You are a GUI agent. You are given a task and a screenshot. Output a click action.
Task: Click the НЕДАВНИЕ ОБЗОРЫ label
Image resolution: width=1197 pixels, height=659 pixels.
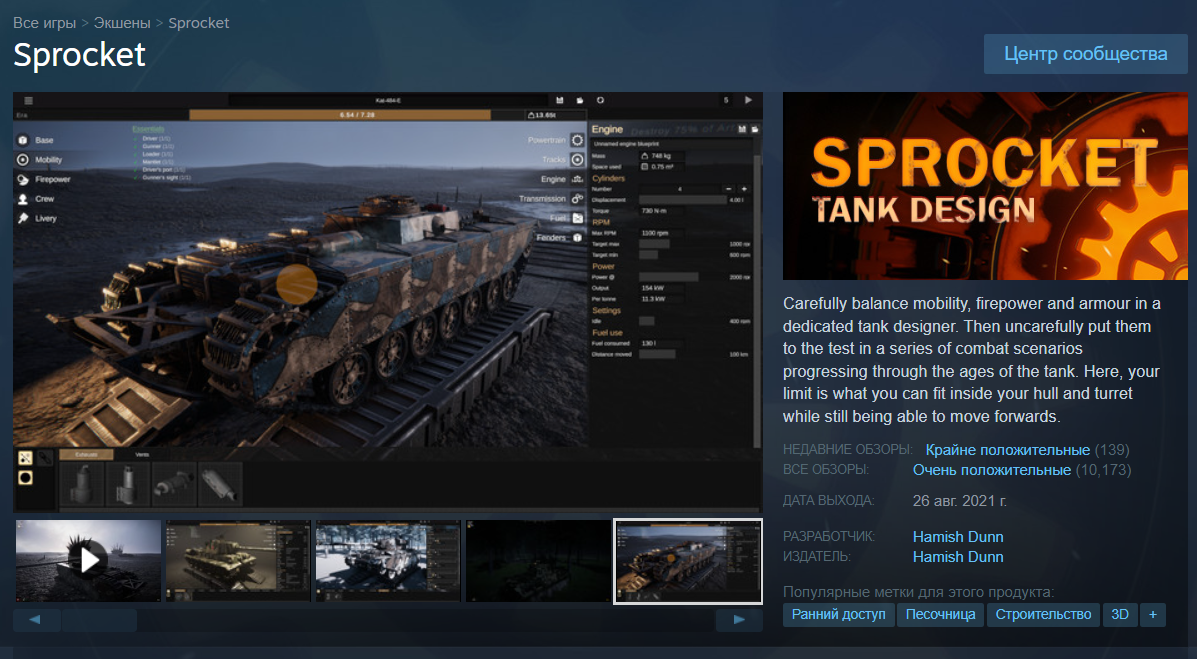pos(847,450)
